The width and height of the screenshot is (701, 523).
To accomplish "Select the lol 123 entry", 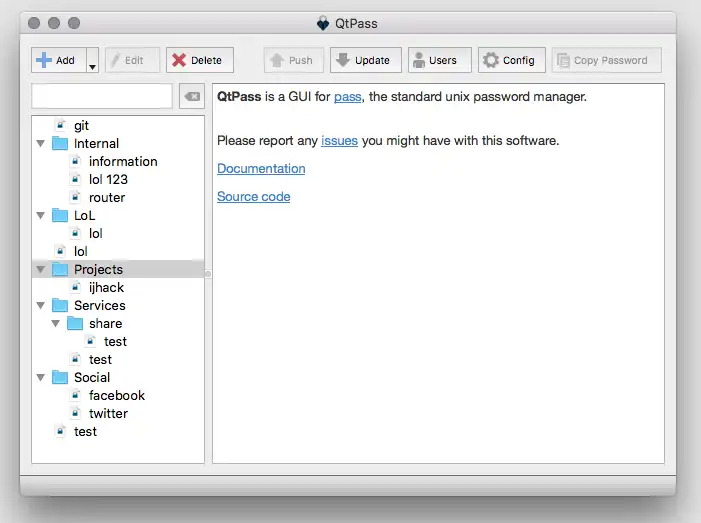I will 118,179.
